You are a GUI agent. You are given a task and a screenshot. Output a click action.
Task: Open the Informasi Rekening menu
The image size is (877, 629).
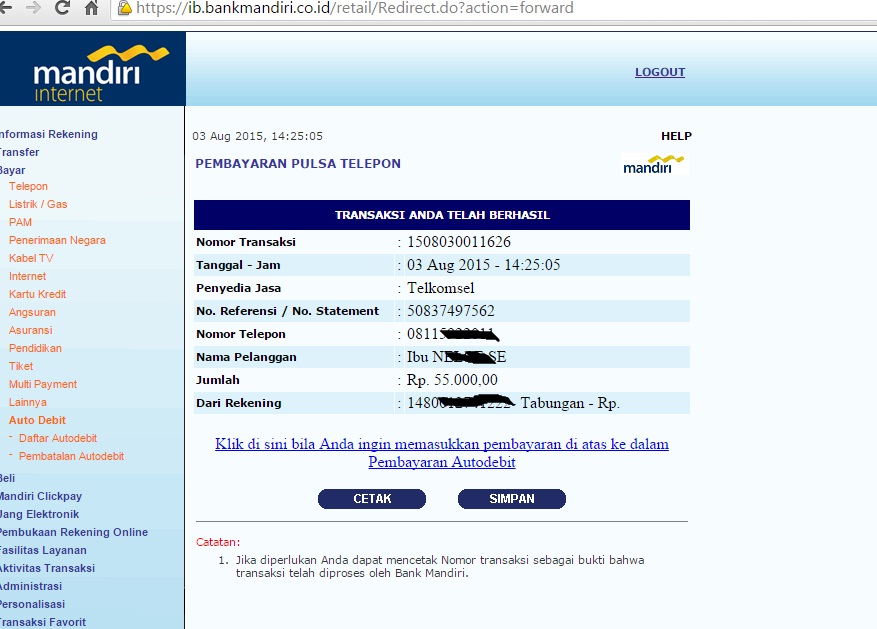coord(49,134)
